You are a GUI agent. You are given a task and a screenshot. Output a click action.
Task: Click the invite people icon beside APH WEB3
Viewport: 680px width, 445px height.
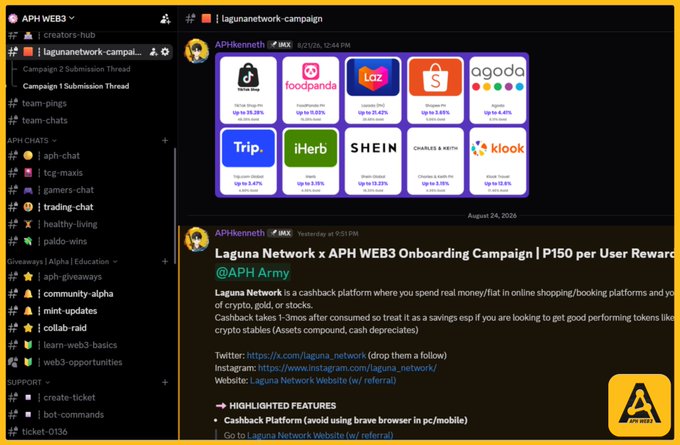(165, 19)
